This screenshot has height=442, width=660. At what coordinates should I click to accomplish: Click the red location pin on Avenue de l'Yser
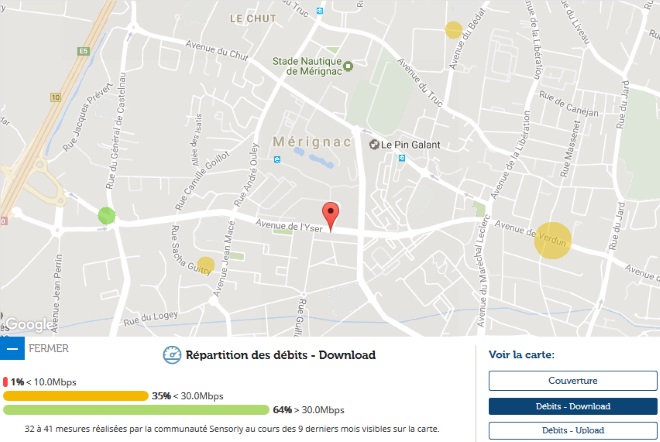[x=330, y=216]
